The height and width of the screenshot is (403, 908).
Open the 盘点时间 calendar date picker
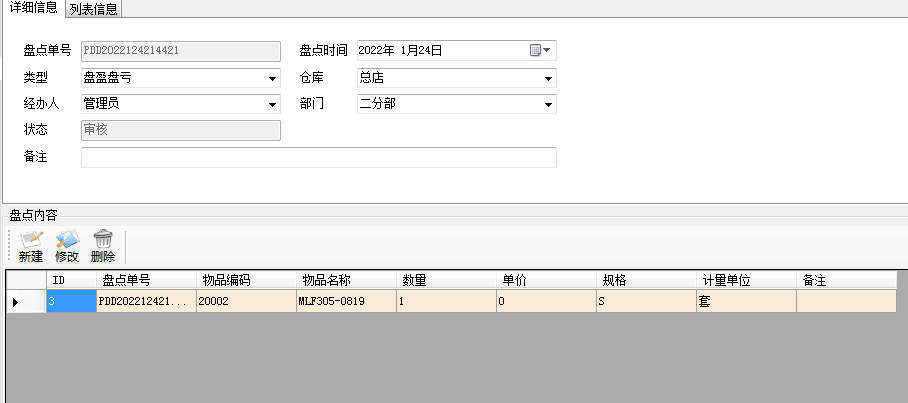(540, 50)
